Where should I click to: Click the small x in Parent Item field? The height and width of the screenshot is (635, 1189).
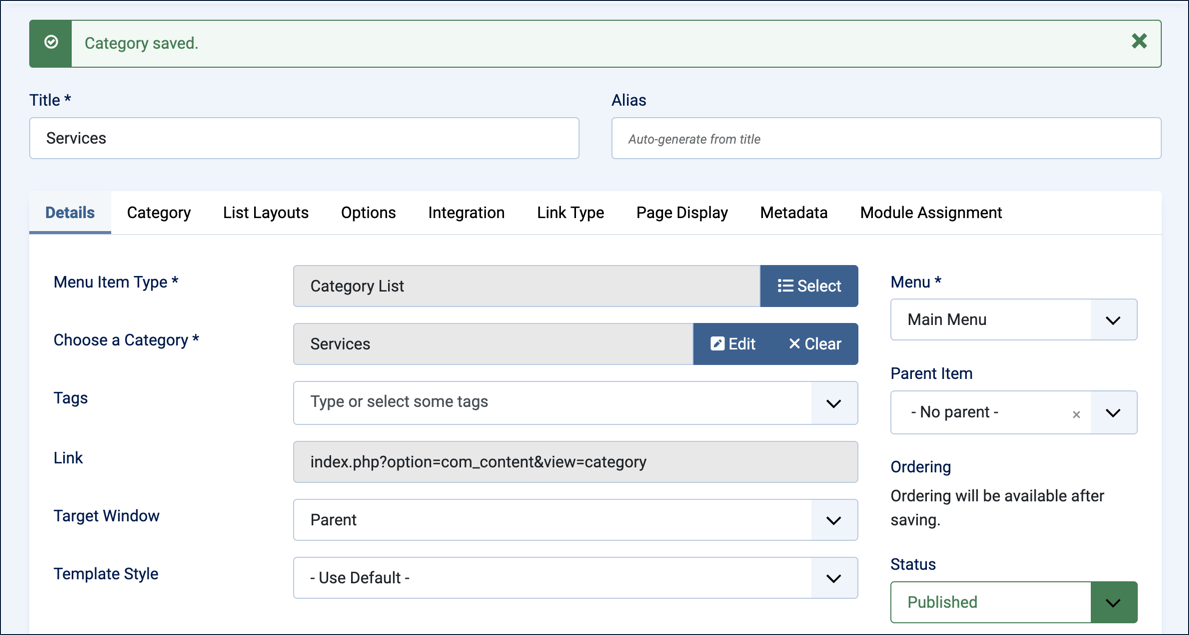1076,414
